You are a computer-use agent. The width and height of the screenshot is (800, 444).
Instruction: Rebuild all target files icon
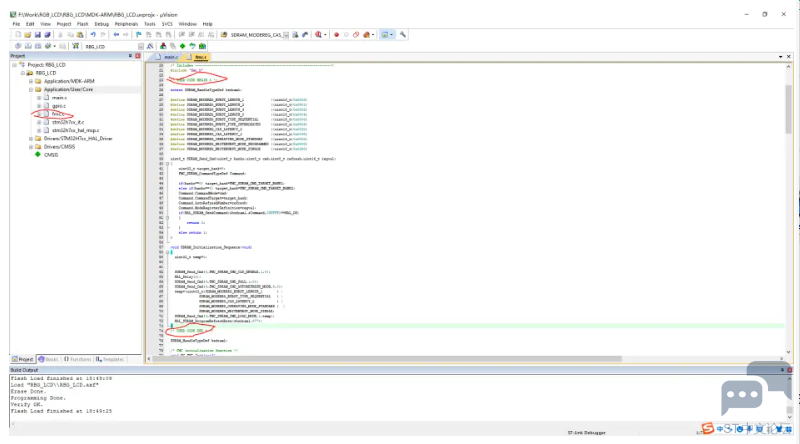[38, 46]
